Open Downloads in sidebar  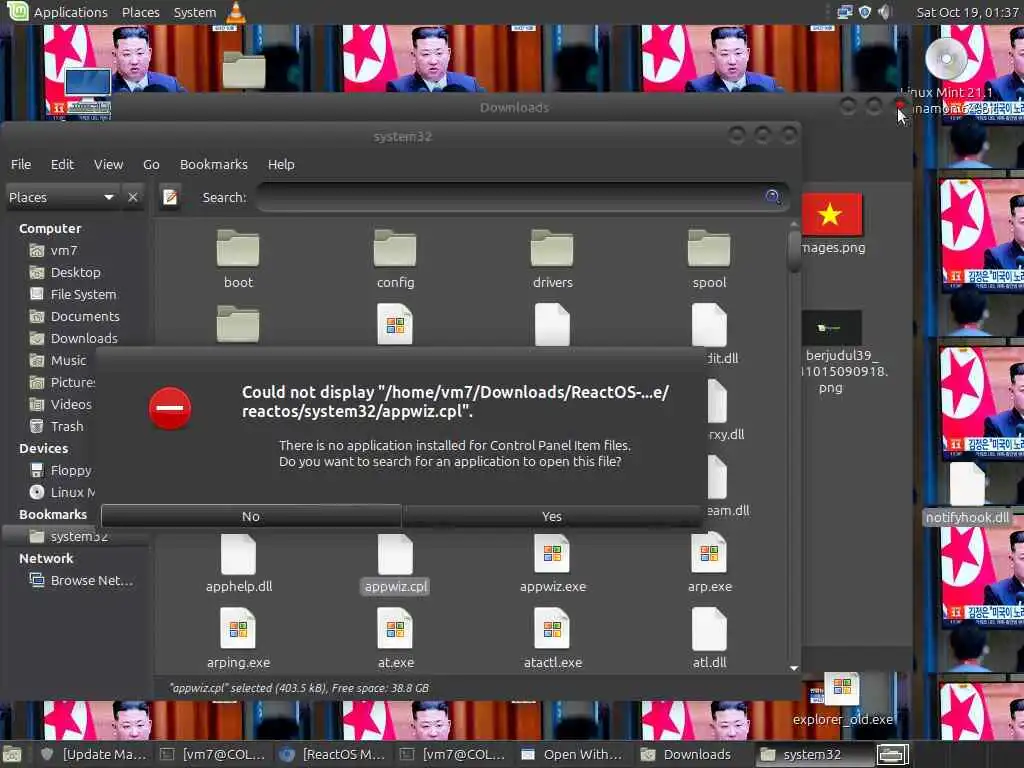[x=74, y=338]
